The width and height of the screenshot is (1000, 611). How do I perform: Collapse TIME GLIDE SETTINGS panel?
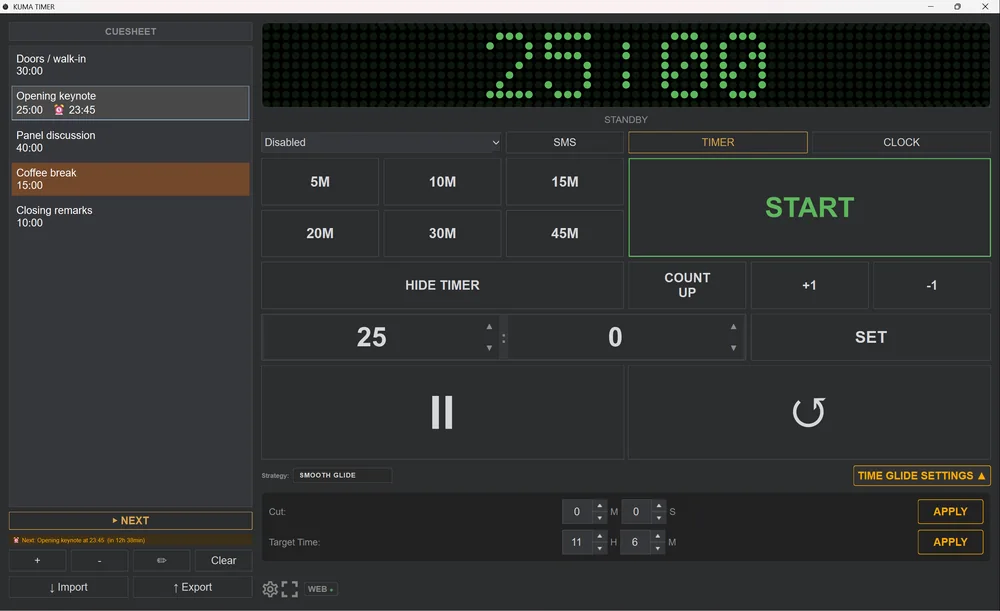pyautogui.click(x=922, y=476)
